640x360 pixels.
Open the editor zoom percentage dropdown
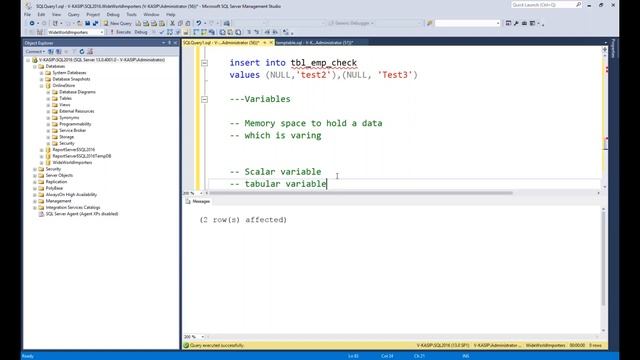(201, 193)
